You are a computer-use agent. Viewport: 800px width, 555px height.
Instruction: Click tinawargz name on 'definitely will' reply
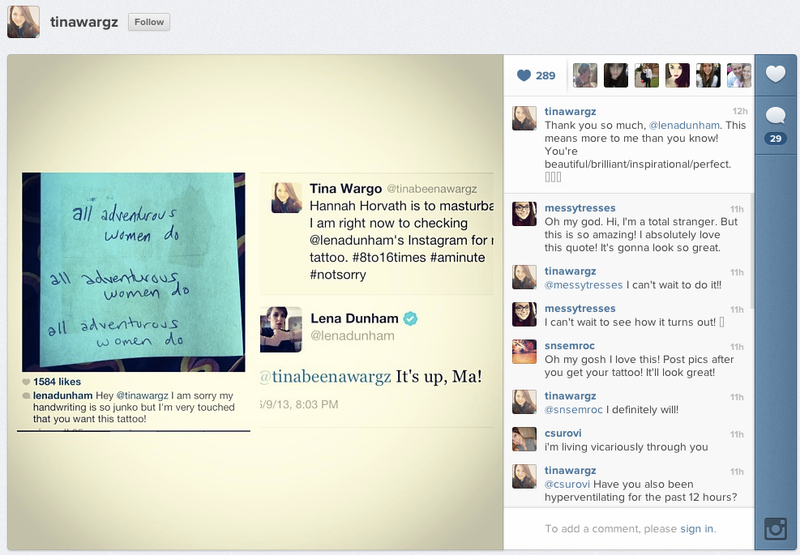click(x=570, y=395)
